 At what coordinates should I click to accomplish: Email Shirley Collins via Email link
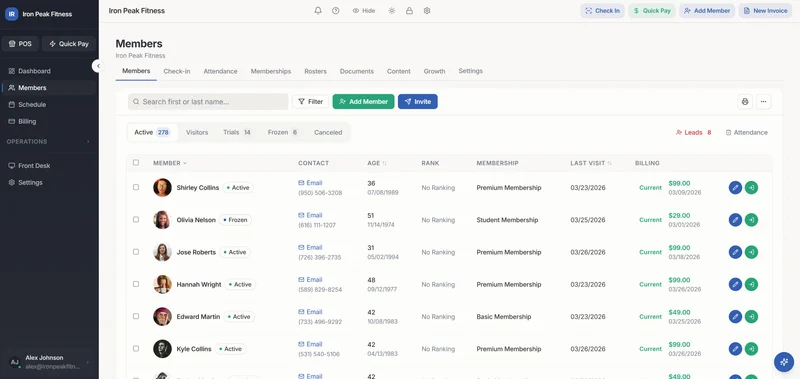tap(310, 183)
